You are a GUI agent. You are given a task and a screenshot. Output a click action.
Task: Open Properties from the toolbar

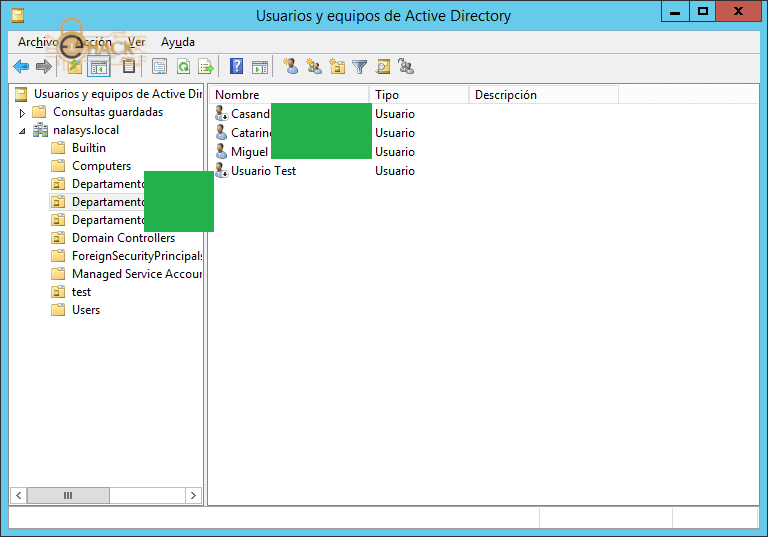159,66
